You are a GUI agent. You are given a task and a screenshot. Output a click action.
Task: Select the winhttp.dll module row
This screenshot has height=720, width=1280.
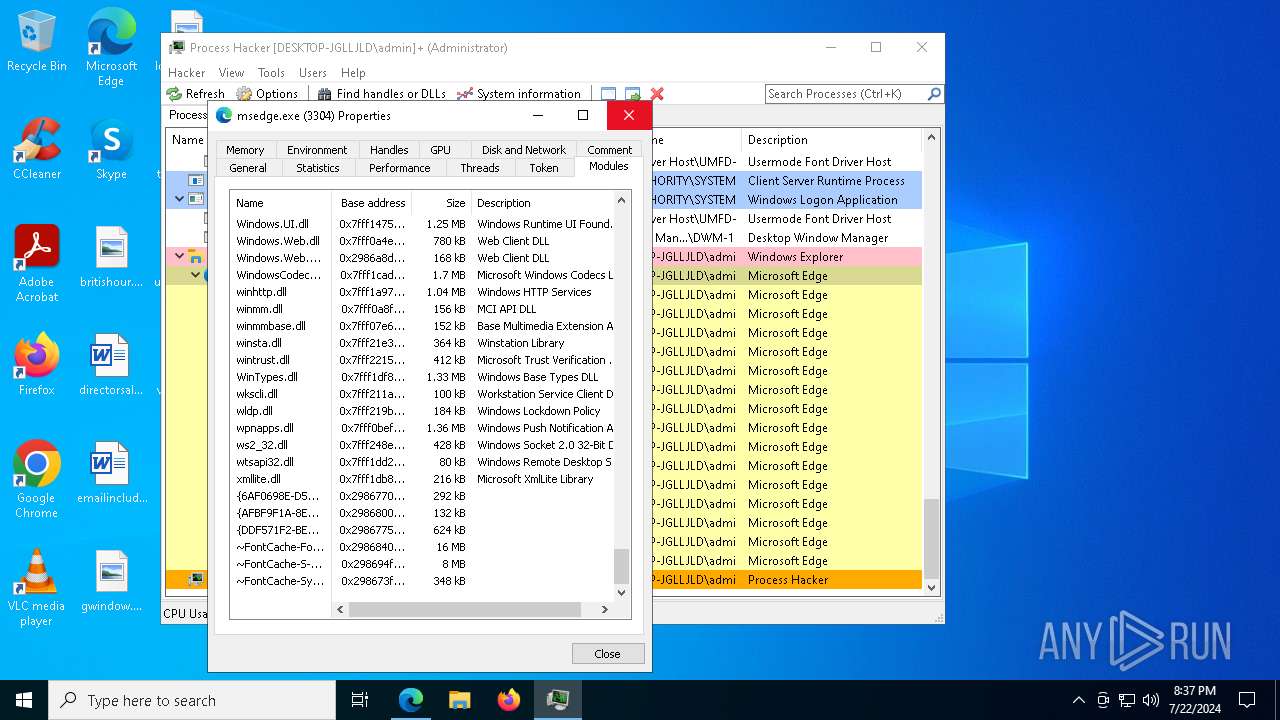[x=422, y=292]
